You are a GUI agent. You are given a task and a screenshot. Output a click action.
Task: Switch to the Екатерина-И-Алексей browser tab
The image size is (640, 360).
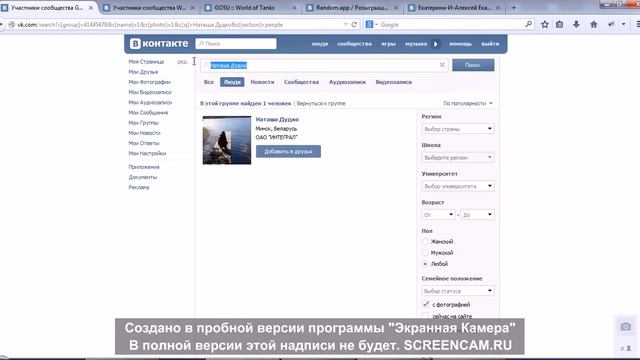click(x=455, y=7)
